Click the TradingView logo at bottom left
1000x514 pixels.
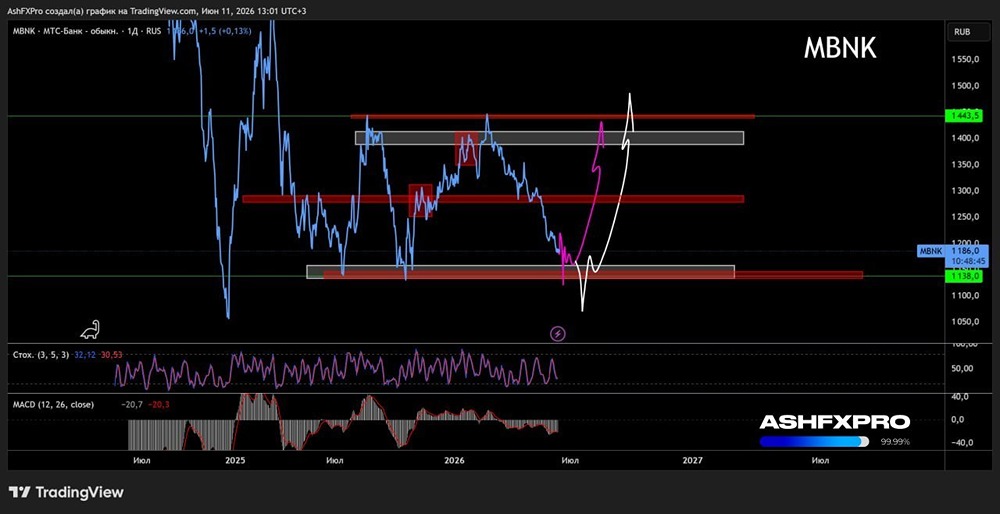66,492
